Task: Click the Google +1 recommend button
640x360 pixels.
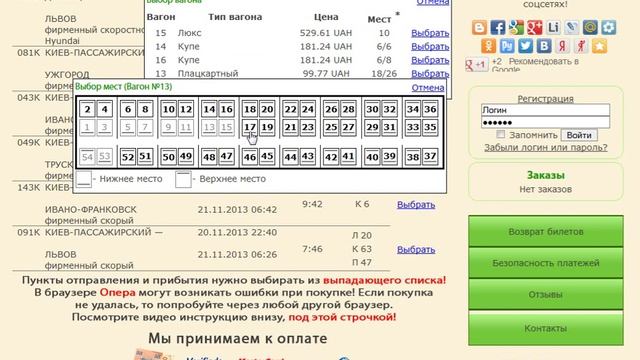Action: tap(477, 64)
